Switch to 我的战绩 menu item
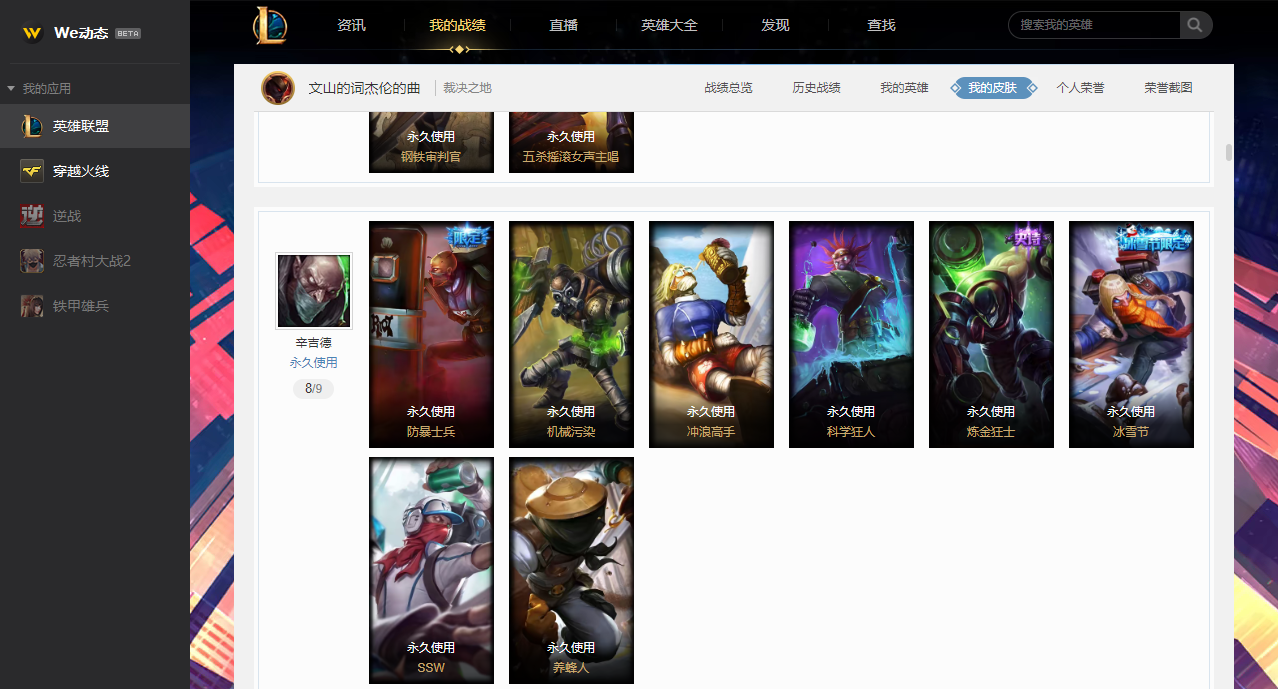 click(x=457, y=25)
